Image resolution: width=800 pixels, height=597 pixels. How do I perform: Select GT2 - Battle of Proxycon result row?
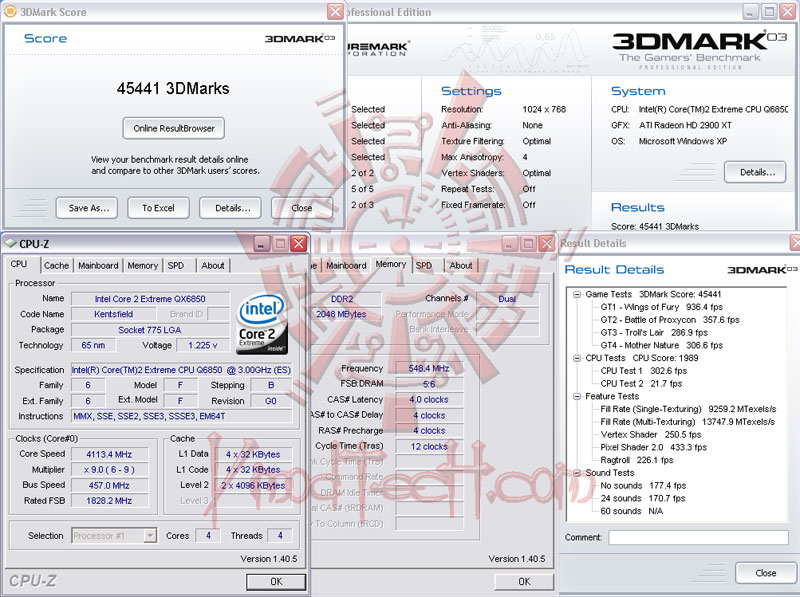(670, 320)
